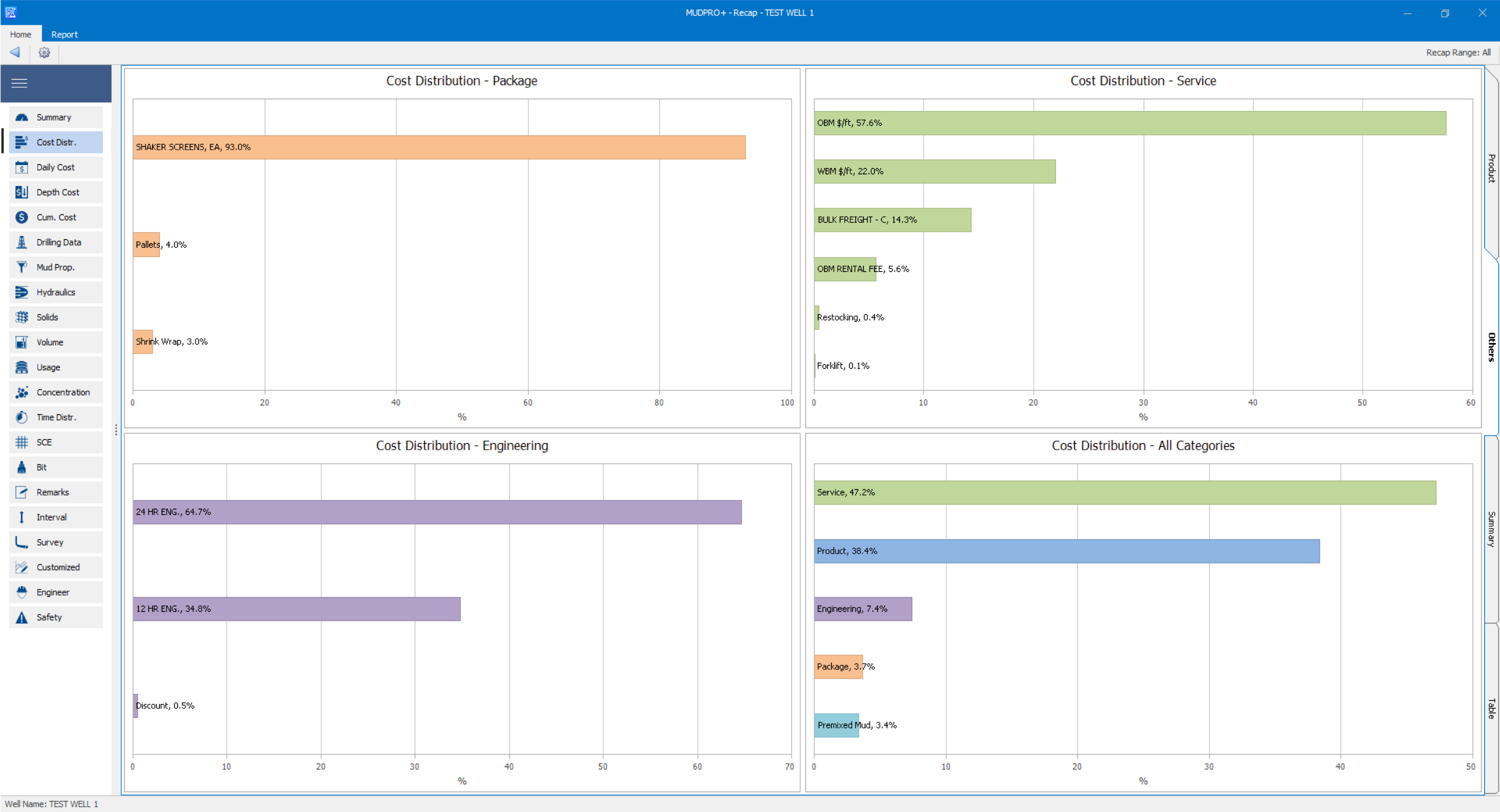
Task: Open the Summary dashboard icon
Action: 21,117
